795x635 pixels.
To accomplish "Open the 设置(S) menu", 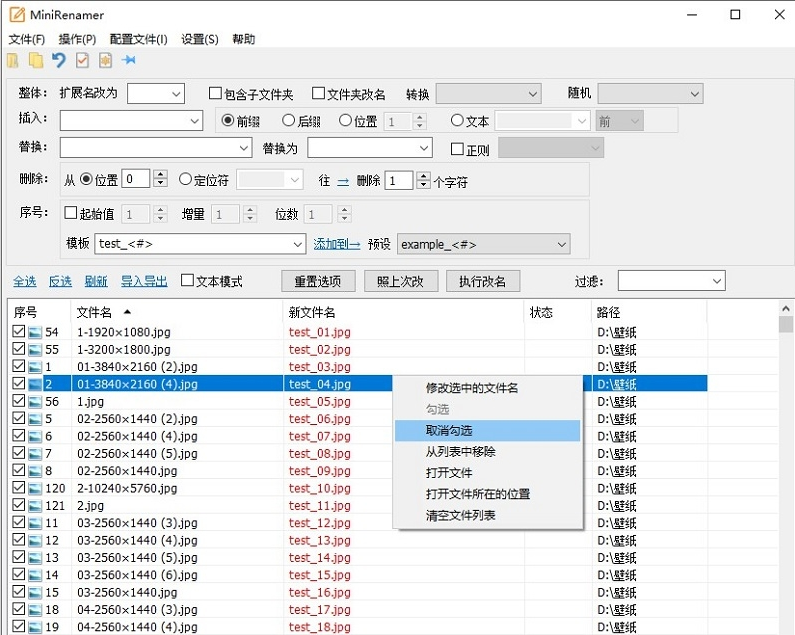I will (x=200, y=40).
